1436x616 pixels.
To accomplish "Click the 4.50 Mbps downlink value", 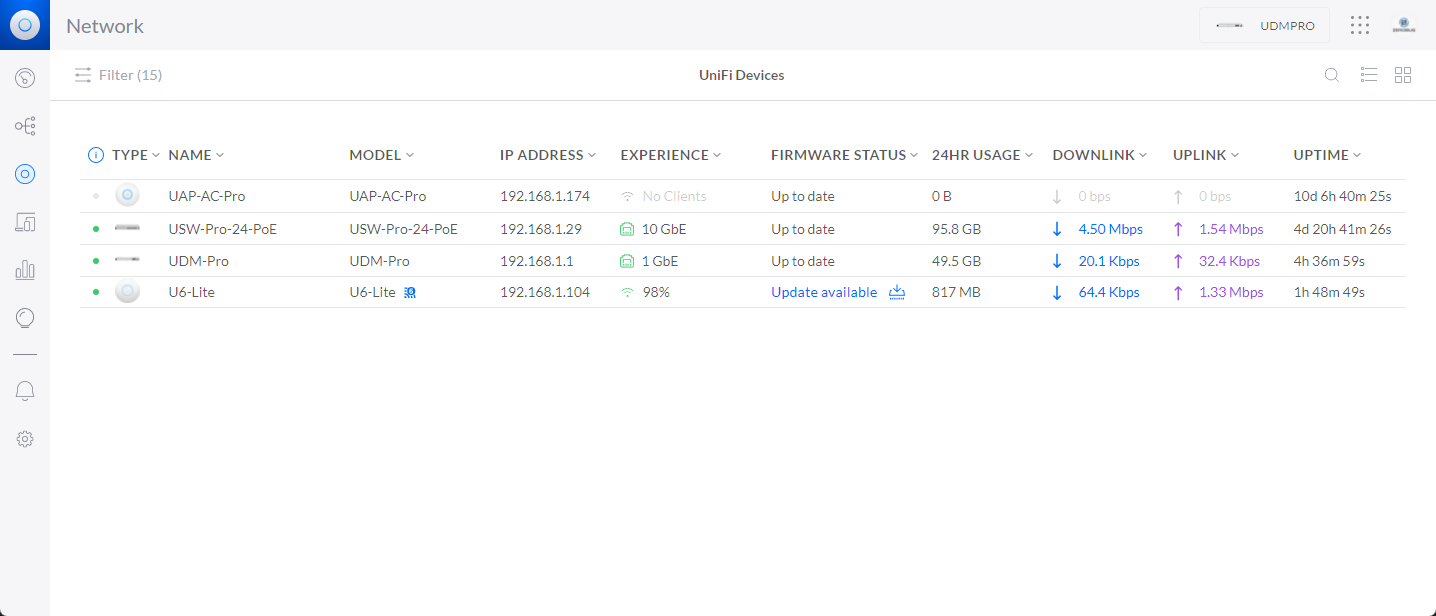I will click(1111, 229).
